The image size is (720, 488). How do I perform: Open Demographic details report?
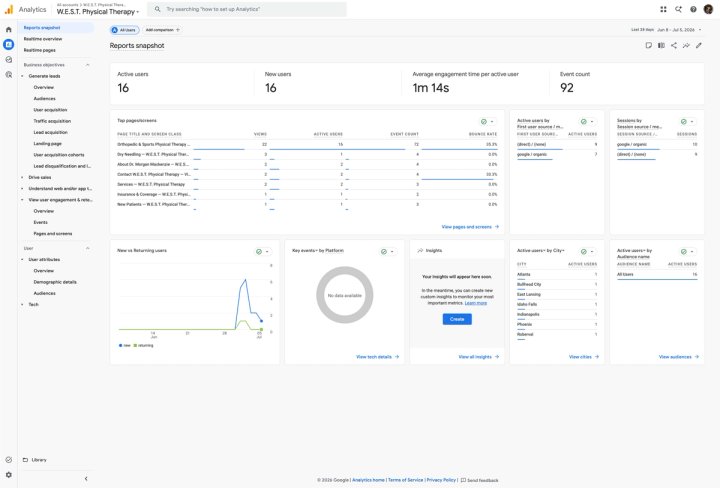(x=55, y=282)
